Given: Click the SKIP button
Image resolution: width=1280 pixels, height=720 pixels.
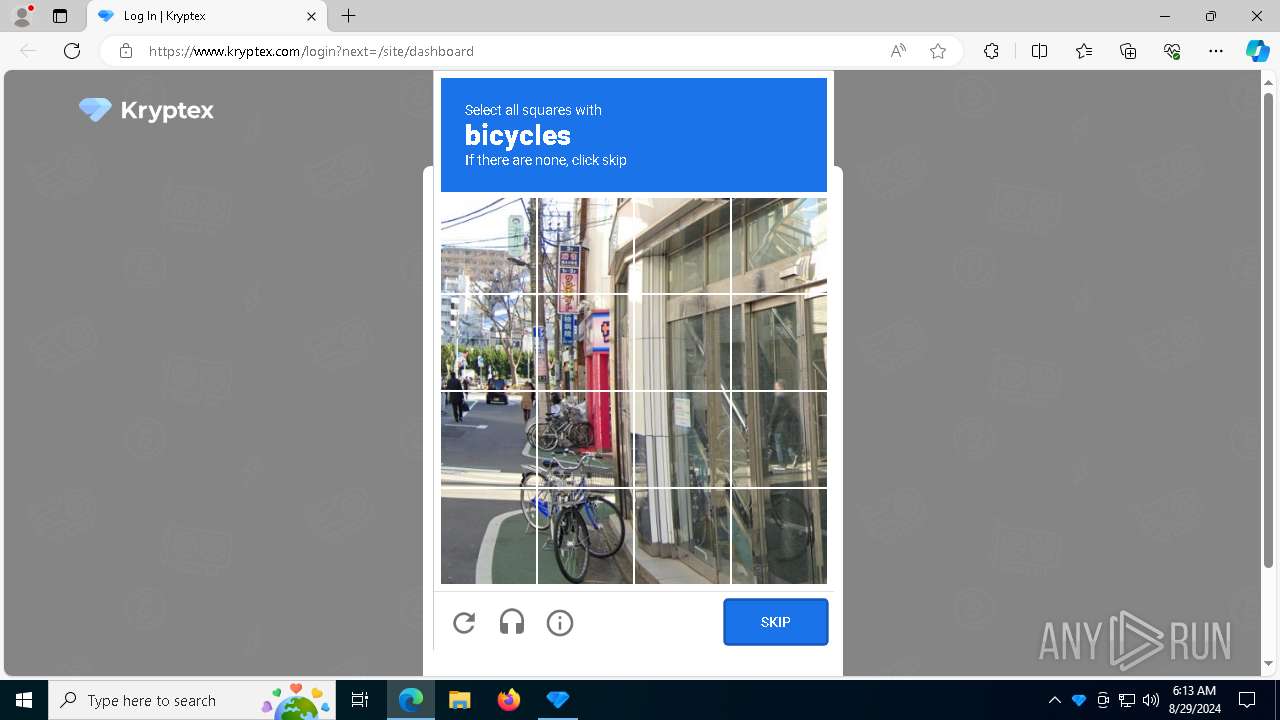Looking at the screenshot, I should [x=776, y=622].
